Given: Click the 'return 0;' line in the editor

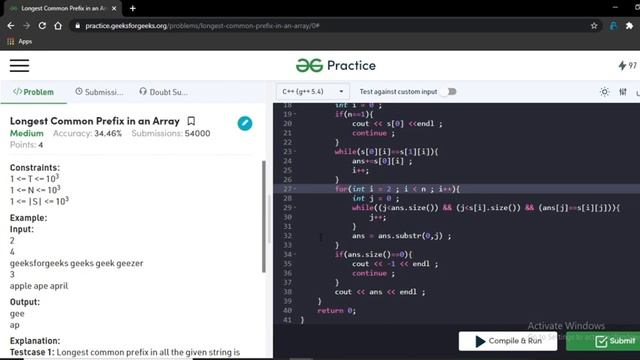Looking at the screenshot, I should 336,311.
